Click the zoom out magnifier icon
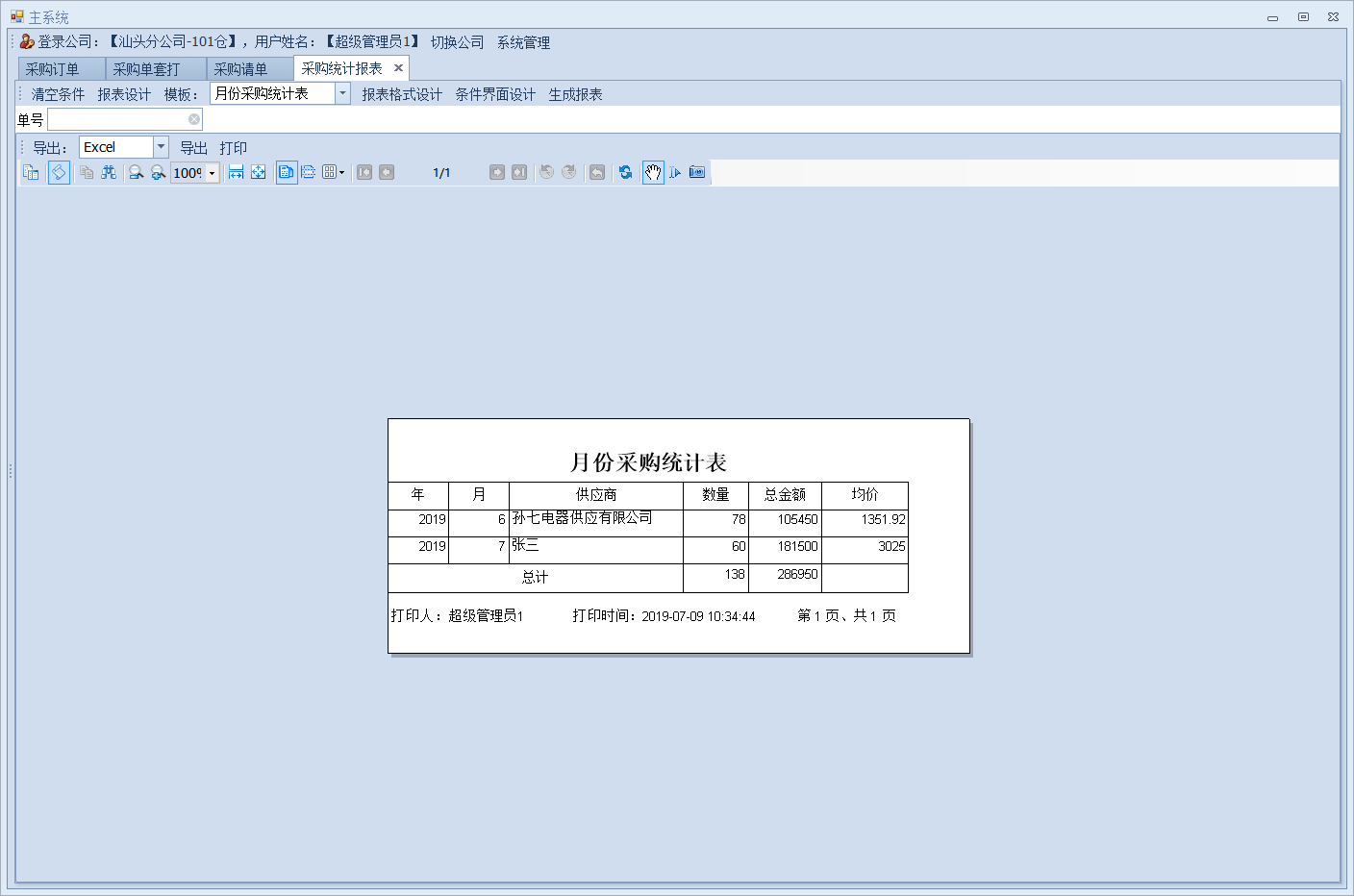 point(136,172)
